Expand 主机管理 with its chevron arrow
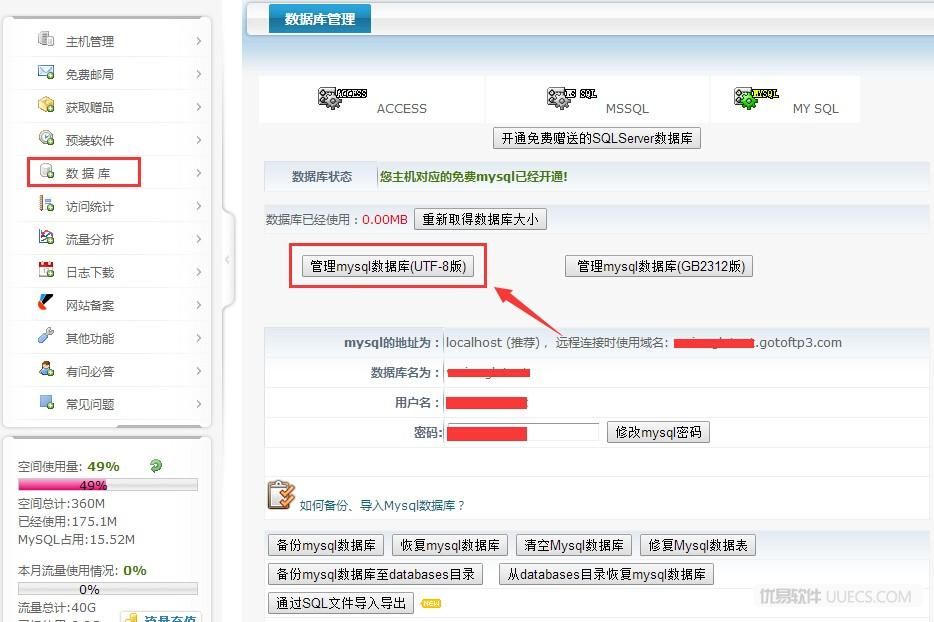The width and height of the screenshot is (934, 622). (198, 41)
